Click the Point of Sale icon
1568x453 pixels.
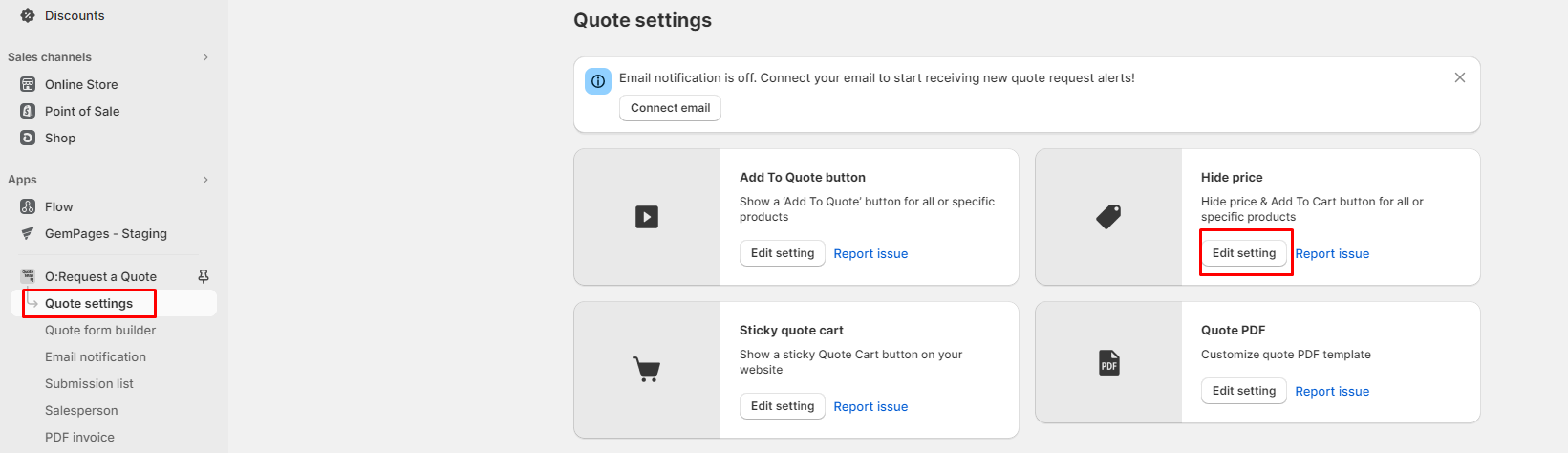28,111
